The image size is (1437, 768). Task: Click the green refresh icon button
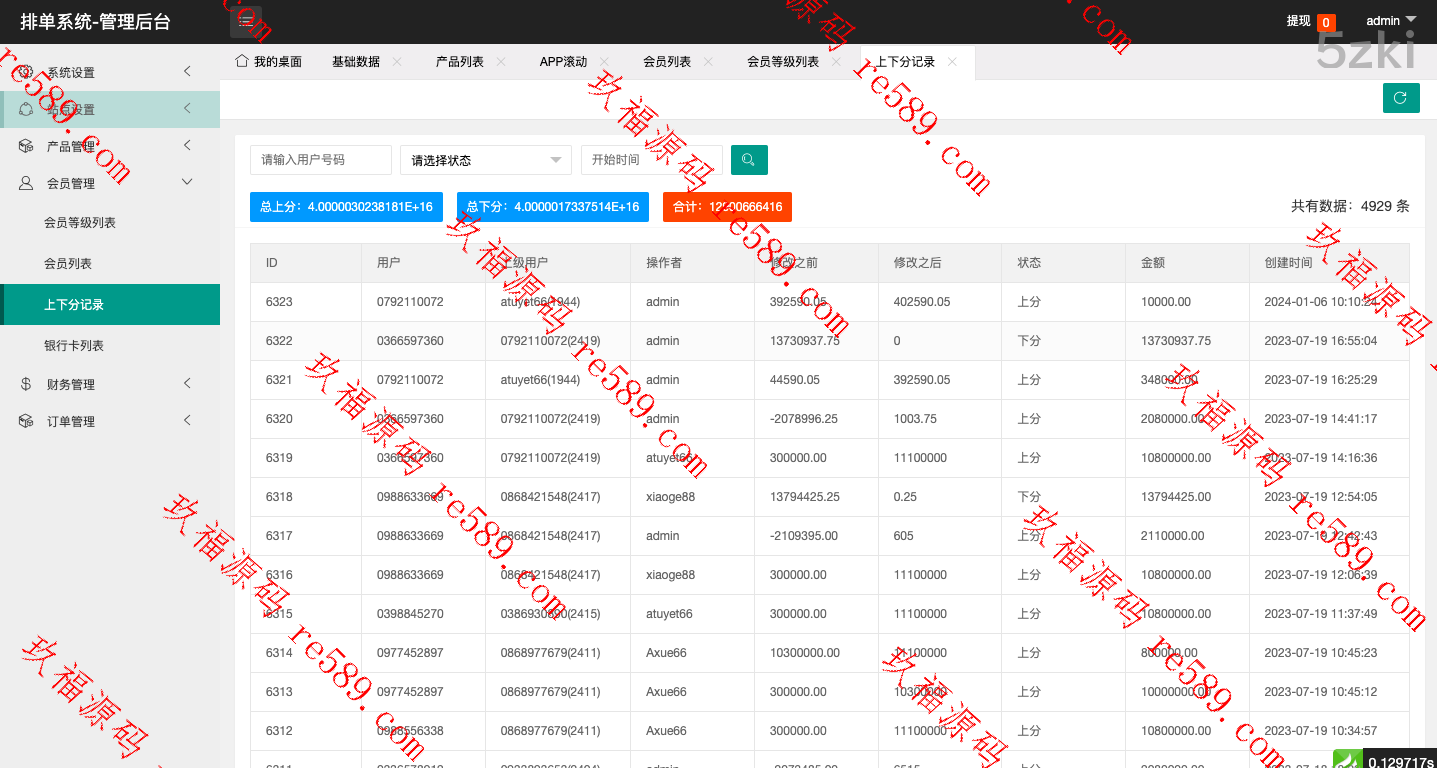click(x=1400, y=98)
